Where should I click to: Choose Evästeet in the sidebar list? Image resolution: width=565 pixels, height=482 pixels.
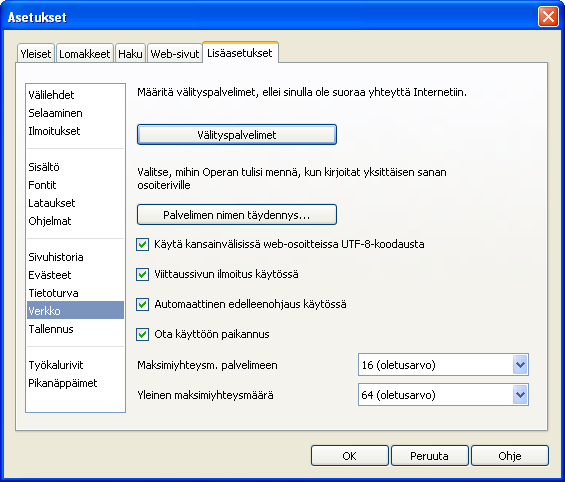coord(50,275)
